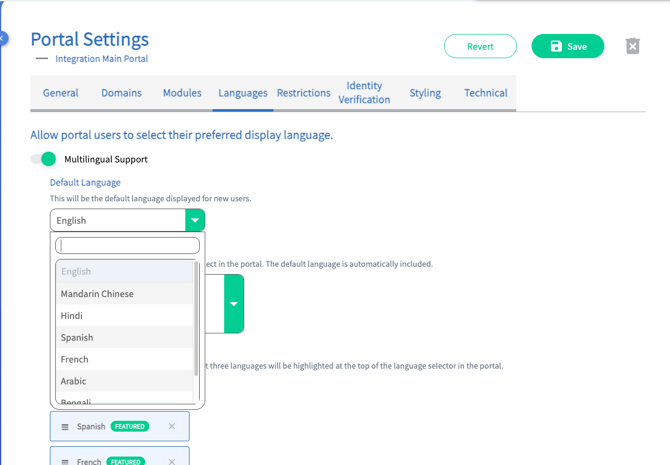Click the dropdown list scrollbar
The image size is (670, 465).
[x=196, y=320]
